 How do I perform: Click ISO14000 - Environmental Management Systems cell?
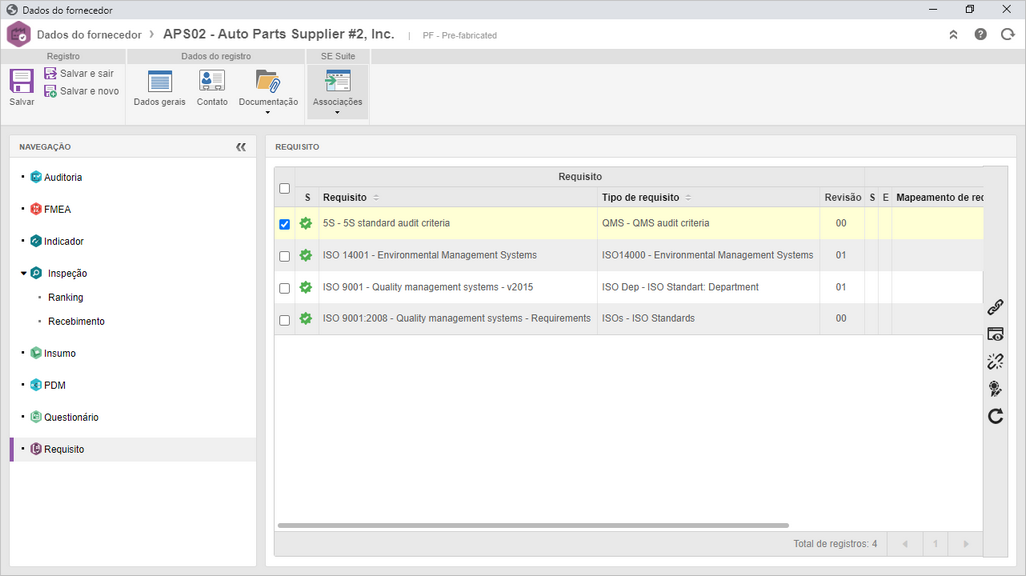pyautogui.click(x=707, y=255)
